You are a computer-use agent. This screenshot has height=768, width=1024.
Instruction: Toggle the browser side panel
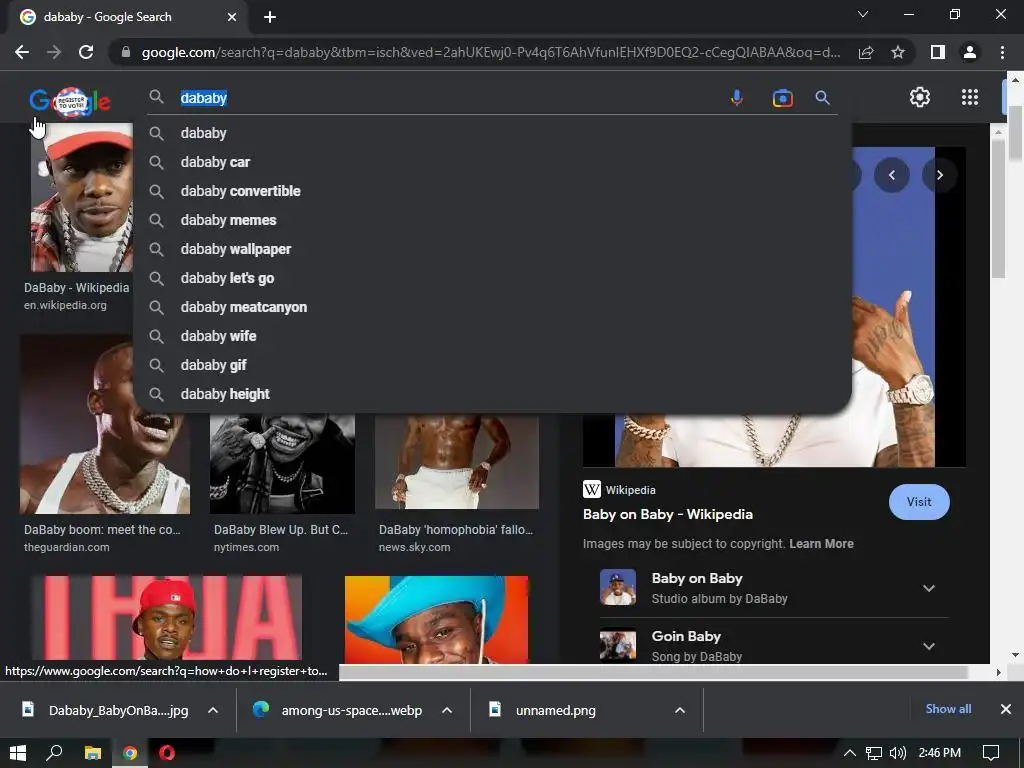click(938, 52)
